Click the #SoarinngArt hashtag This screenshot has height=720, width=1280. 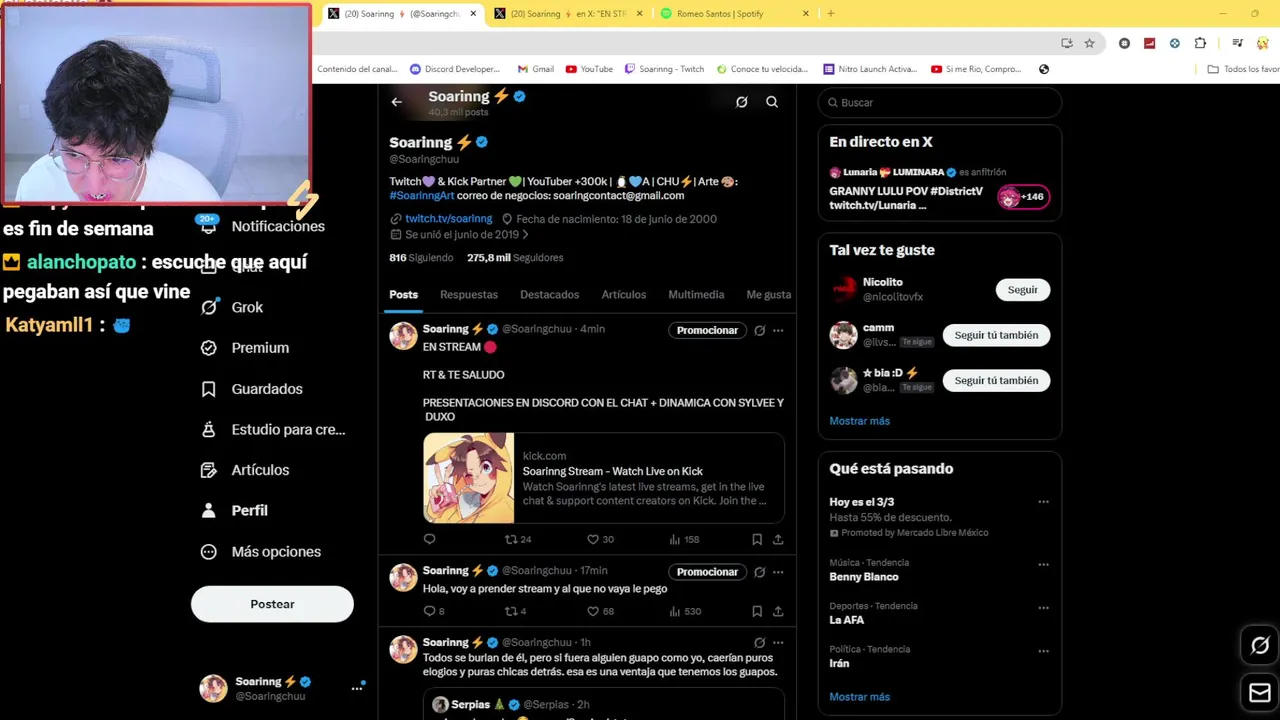422,196
